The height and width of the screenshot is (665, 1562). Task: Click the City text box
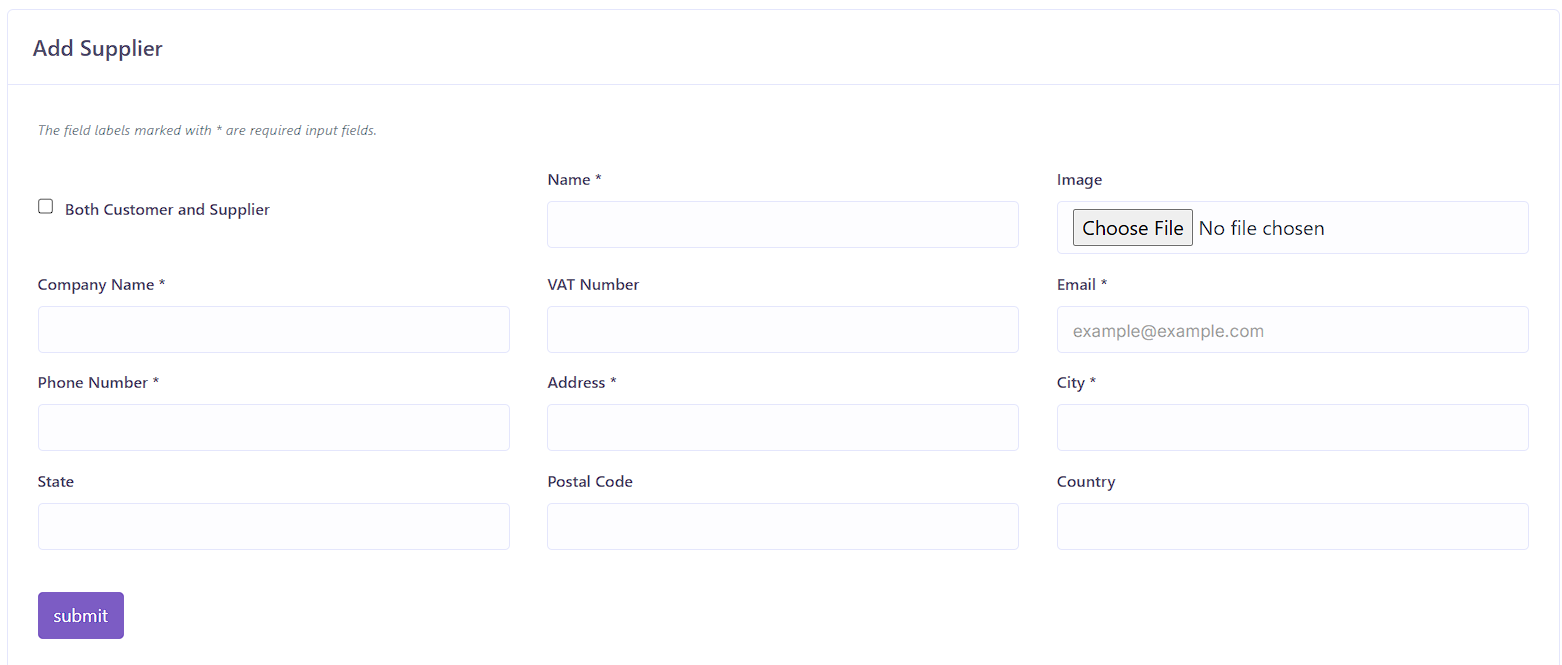1292,427
